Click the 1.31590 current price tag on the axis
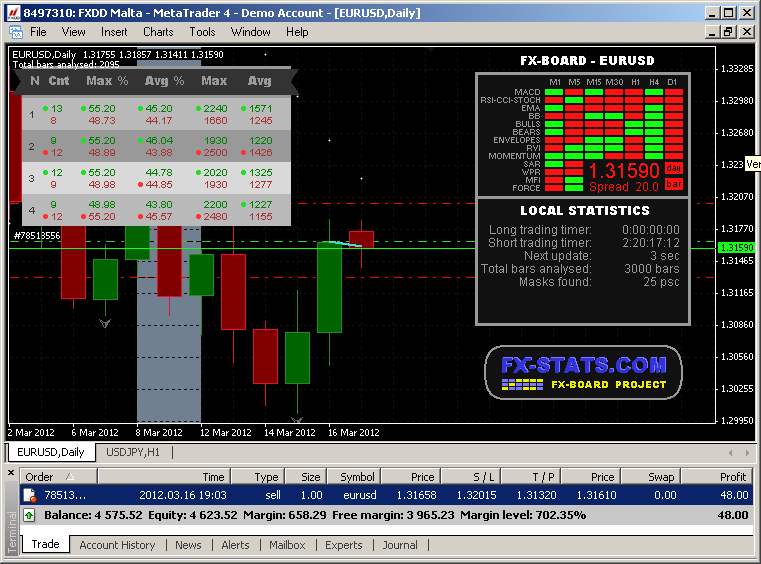761x564 pixels. click(737, 248)
